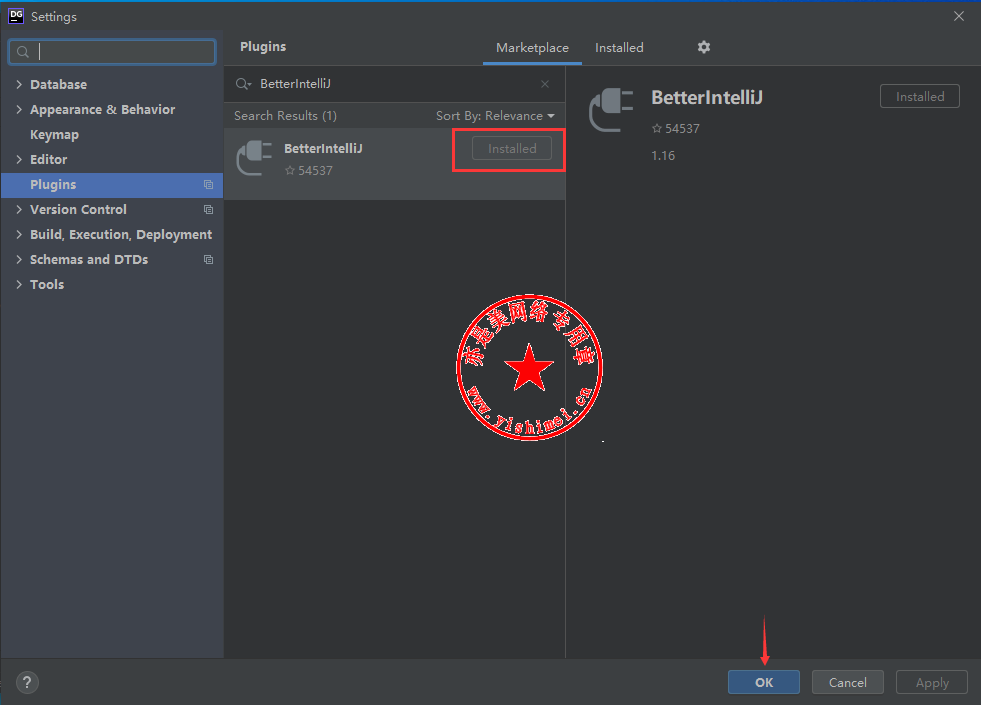Open the Database settings page
The image size is (981, 705).
[58, 84]
